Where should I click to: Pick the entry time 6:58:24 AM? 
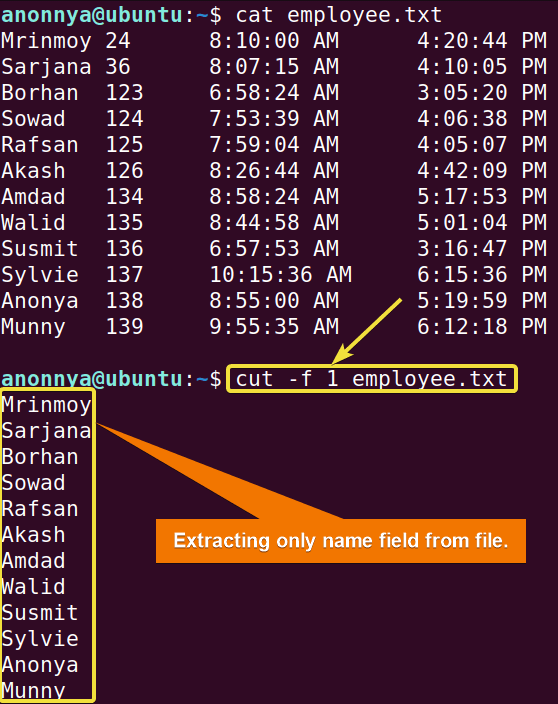click(274, 93)
